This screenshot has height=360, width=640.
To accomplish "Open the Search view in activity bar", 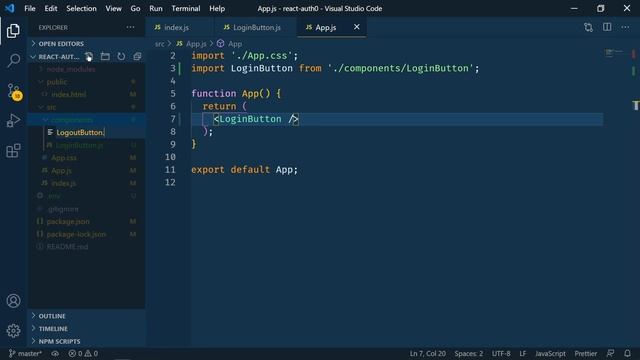I will tap(13, 60).
